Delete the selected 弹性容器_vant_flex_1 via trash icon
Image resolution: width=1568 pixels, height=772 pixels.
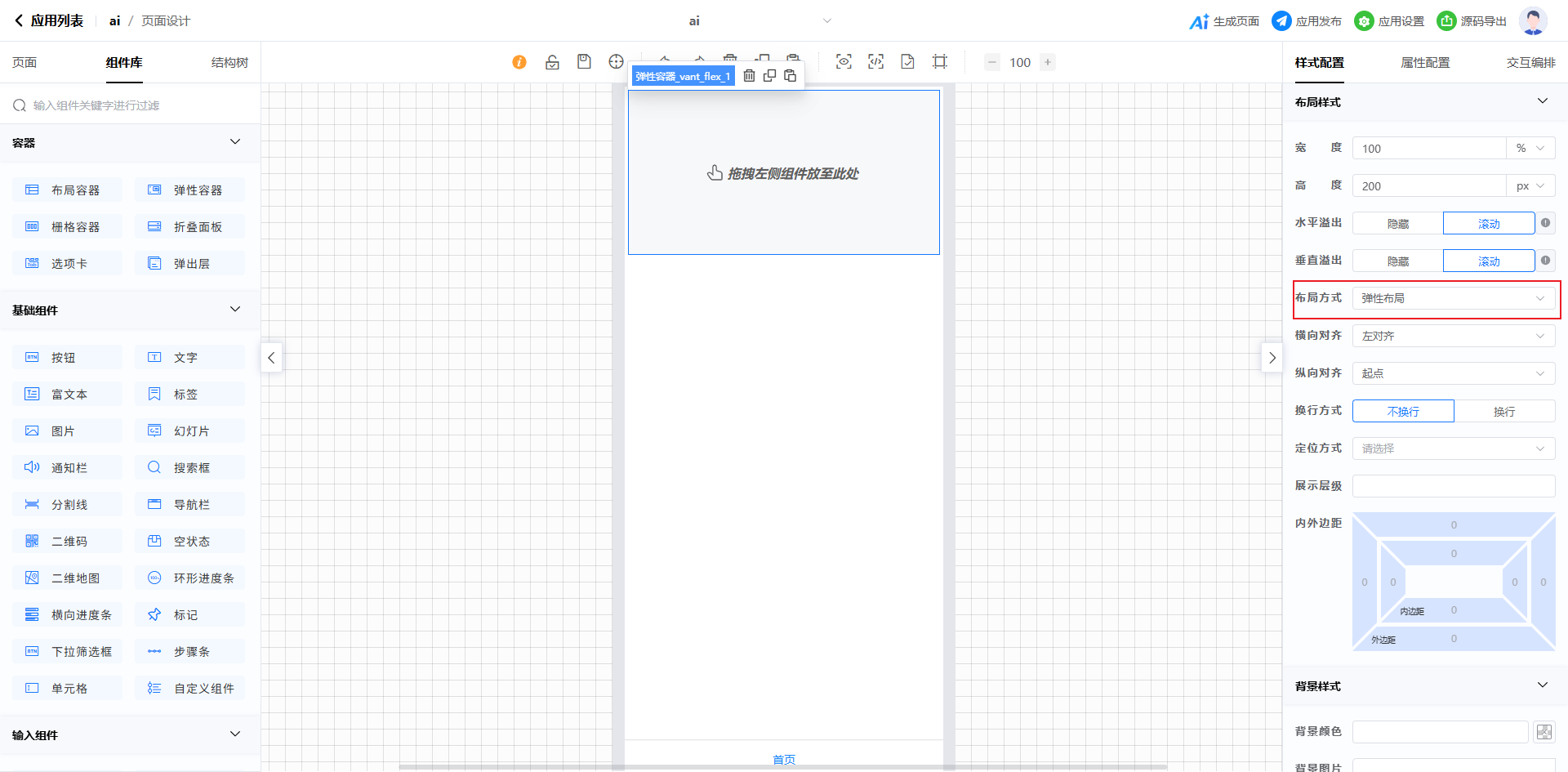(x=749, y=76)
